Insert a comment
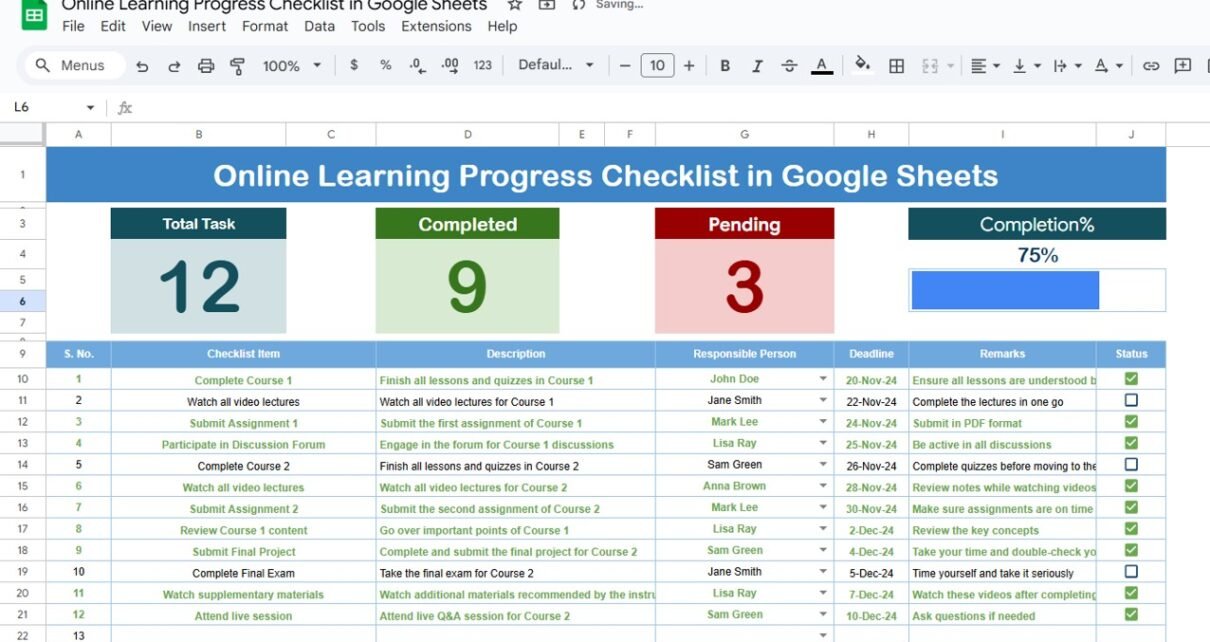 (x=1183, y=66)
